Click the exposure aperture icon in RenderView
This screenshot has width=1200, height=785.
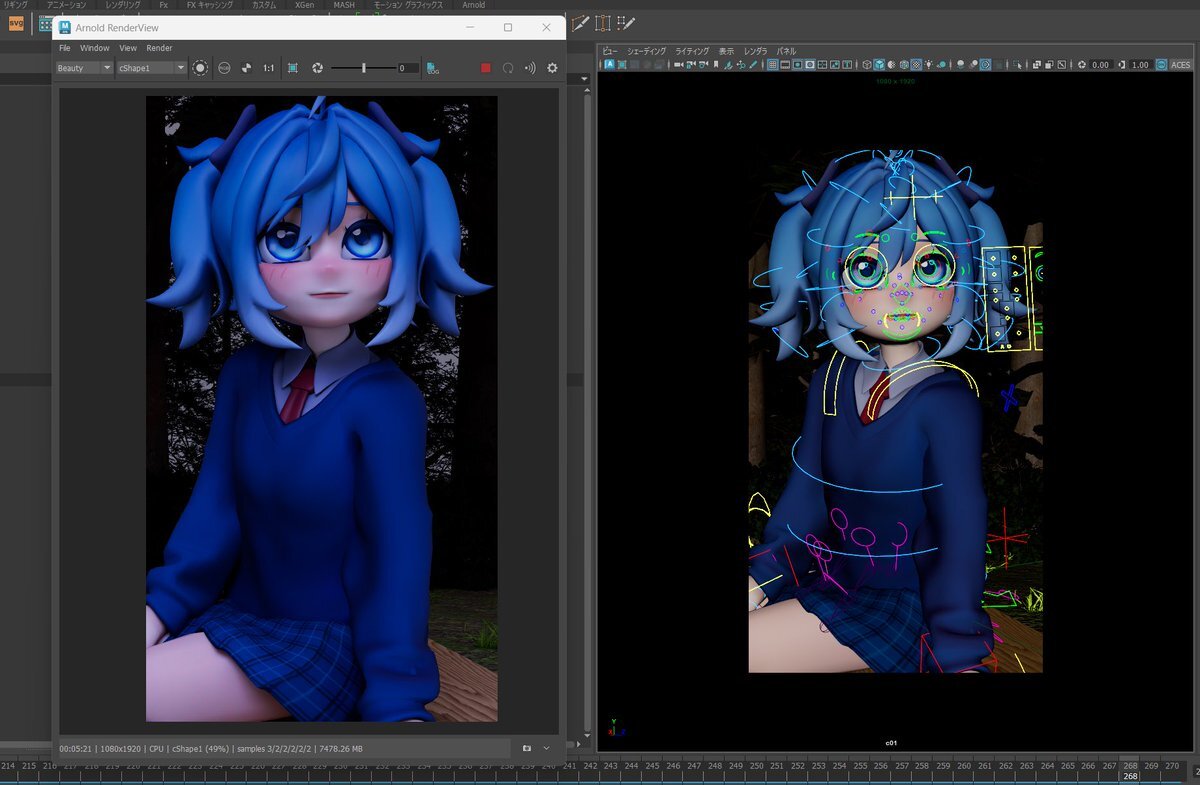317,68
